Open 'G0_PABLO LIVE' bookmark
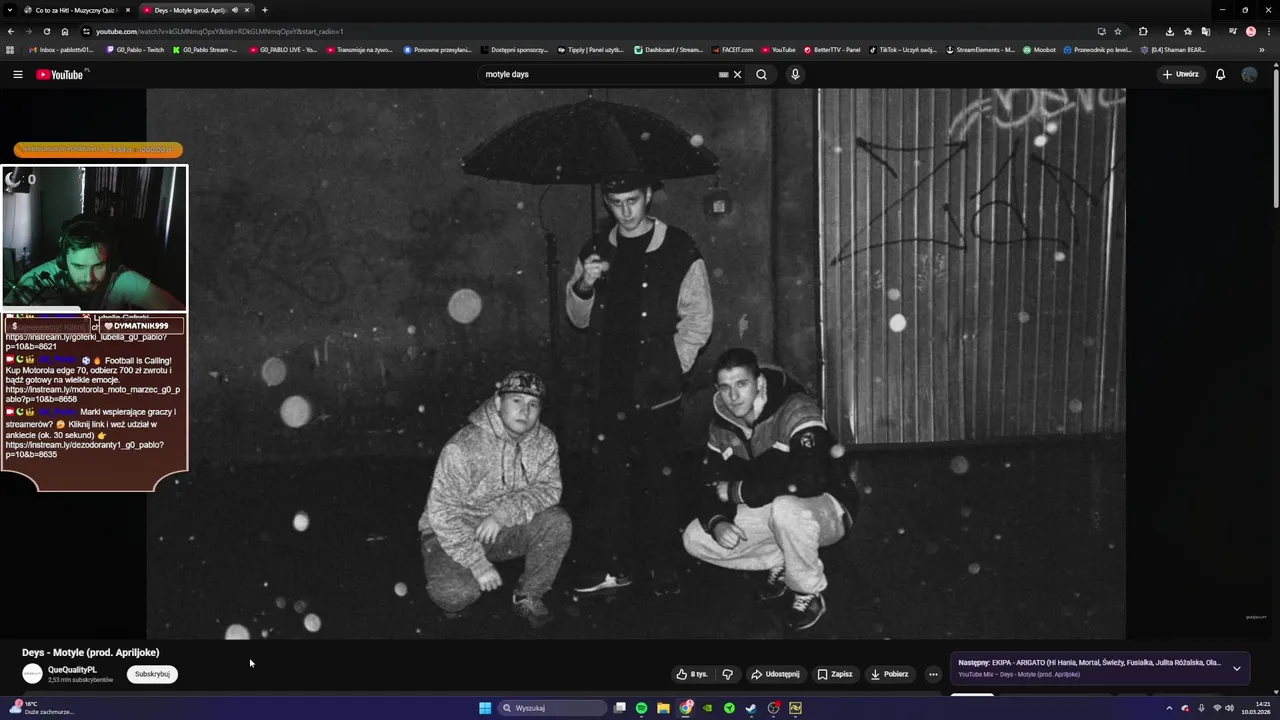Viewport: 1280px width, 720px height. click(x=283, y=49)
